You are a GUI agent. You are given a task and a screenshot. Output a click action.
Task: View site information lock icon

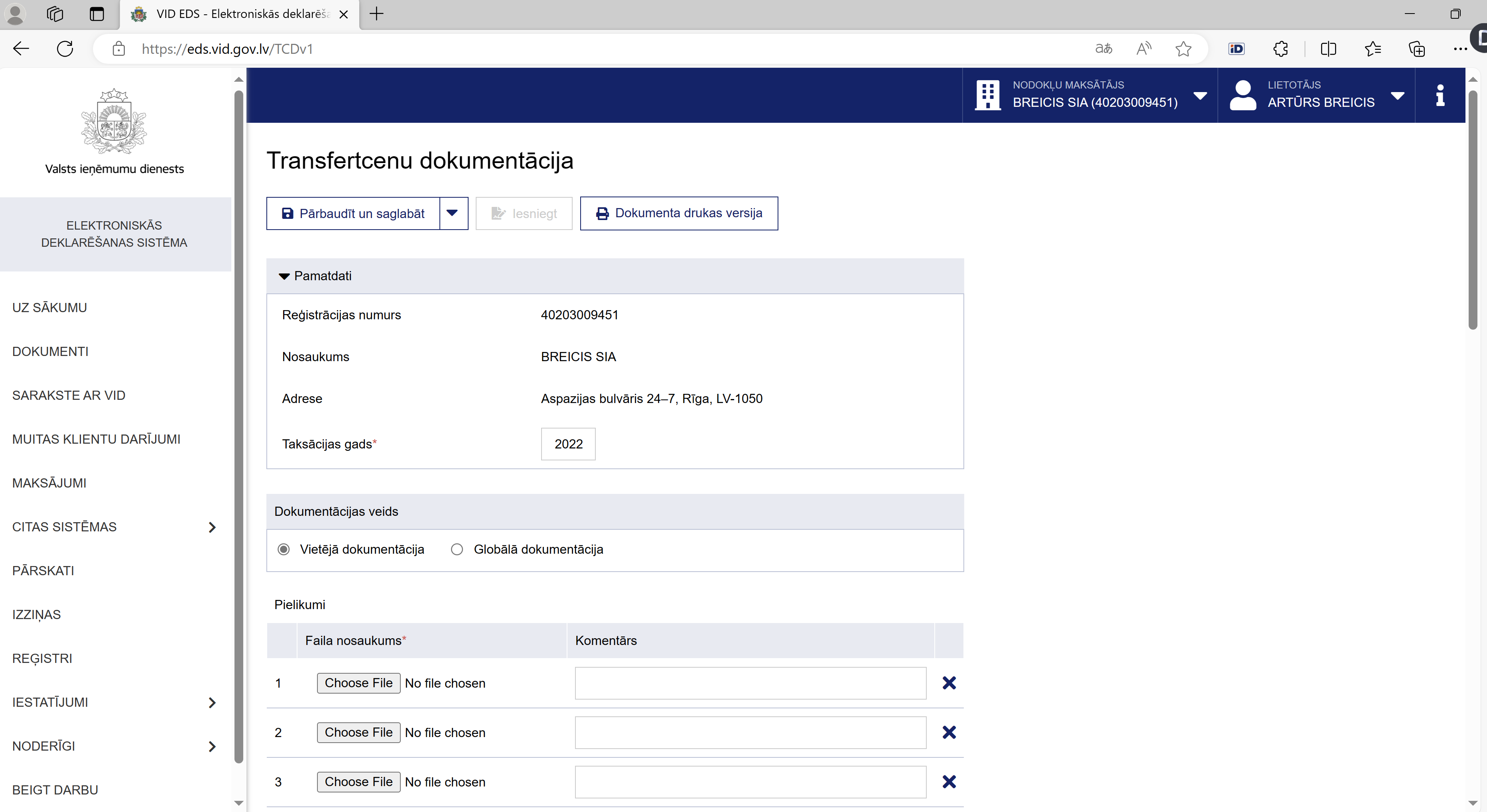(x=118, y=49)
